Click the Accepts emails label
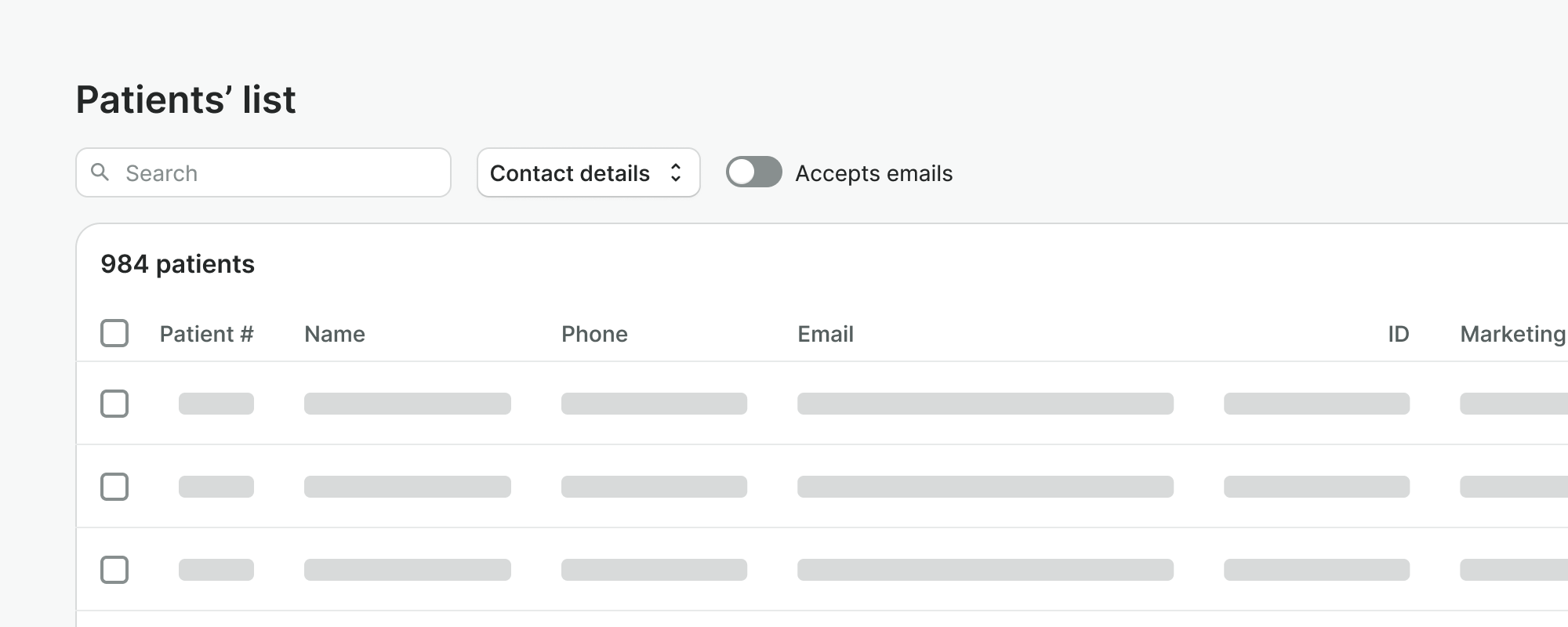Viewport: 1568px width, 627px height. (873, 173)
